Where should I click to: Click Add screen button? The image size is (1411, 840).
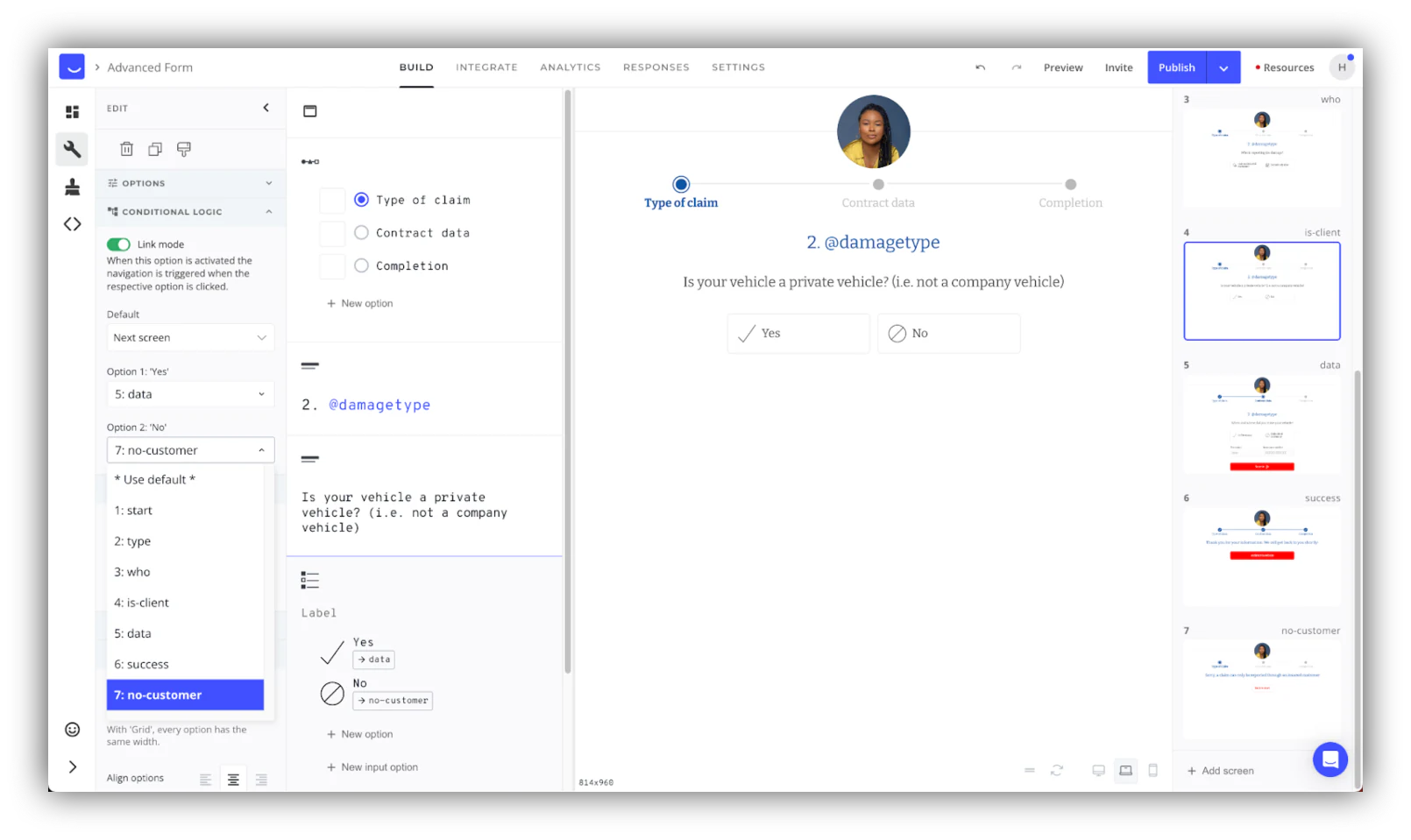(1220, 771)
